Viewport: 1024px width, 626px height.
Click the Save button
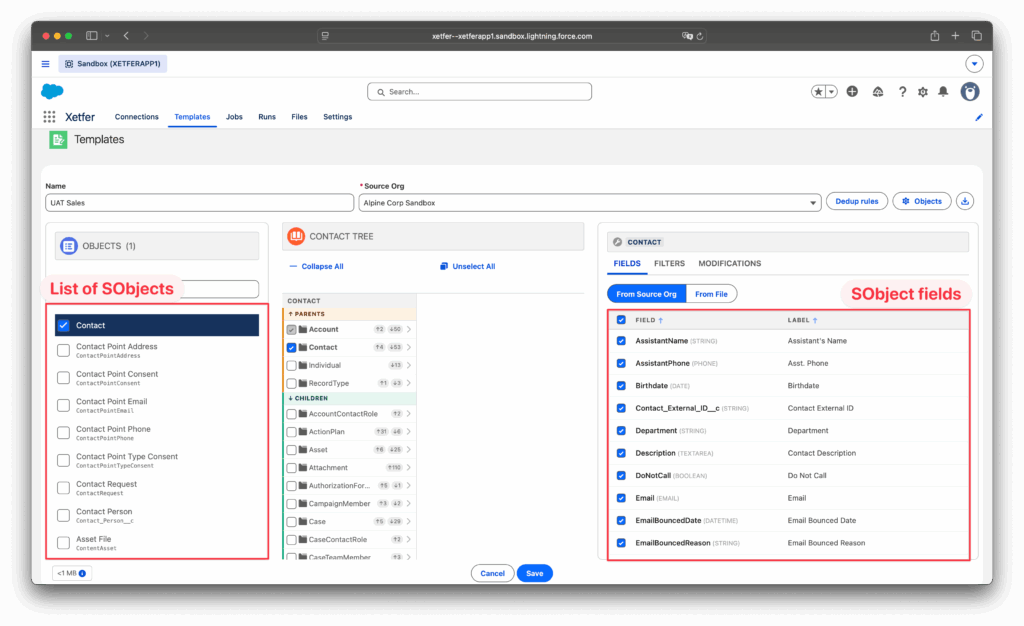(x=535, y=574)
